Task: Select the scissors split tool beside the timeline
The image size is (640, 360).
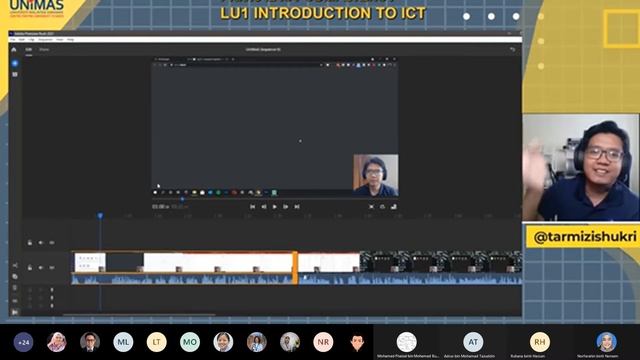Action: click(15, 266)
